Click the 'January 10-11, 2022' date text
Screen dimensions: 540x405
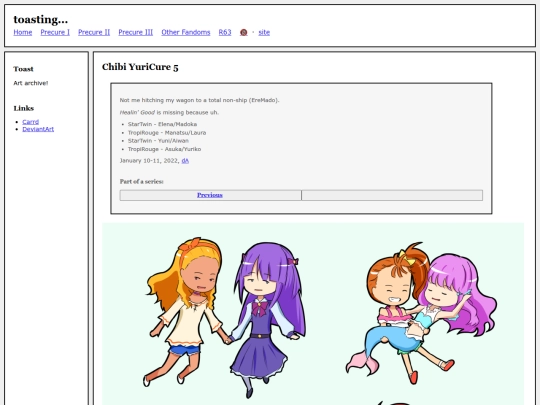click(x=149, y=161)
